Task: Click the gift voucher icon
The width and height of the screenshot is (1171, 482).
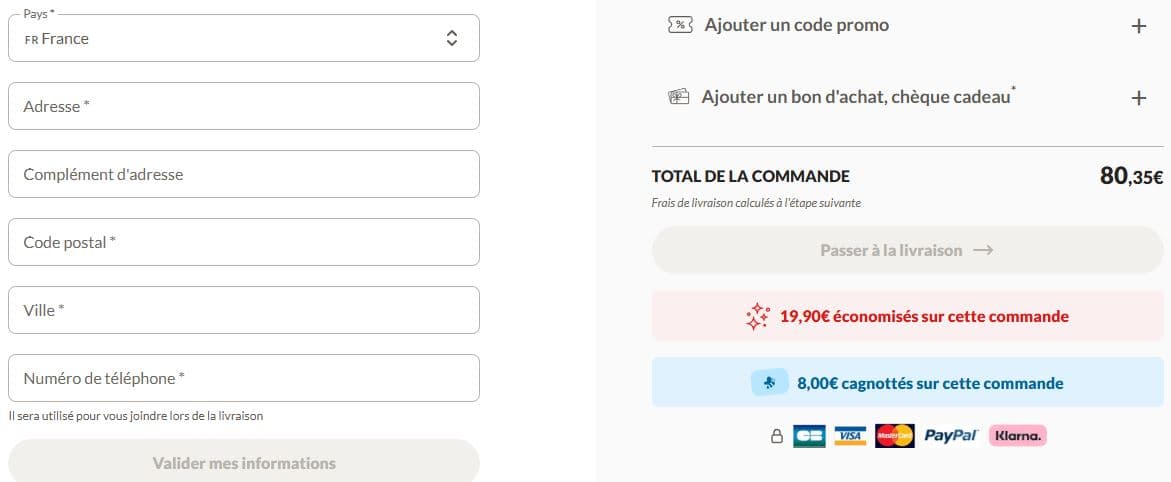Action: 678,97
